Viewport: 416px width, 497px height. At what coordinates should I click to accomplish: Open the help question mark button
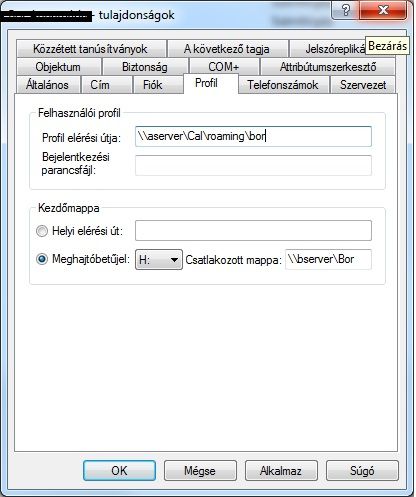point(345,10)
